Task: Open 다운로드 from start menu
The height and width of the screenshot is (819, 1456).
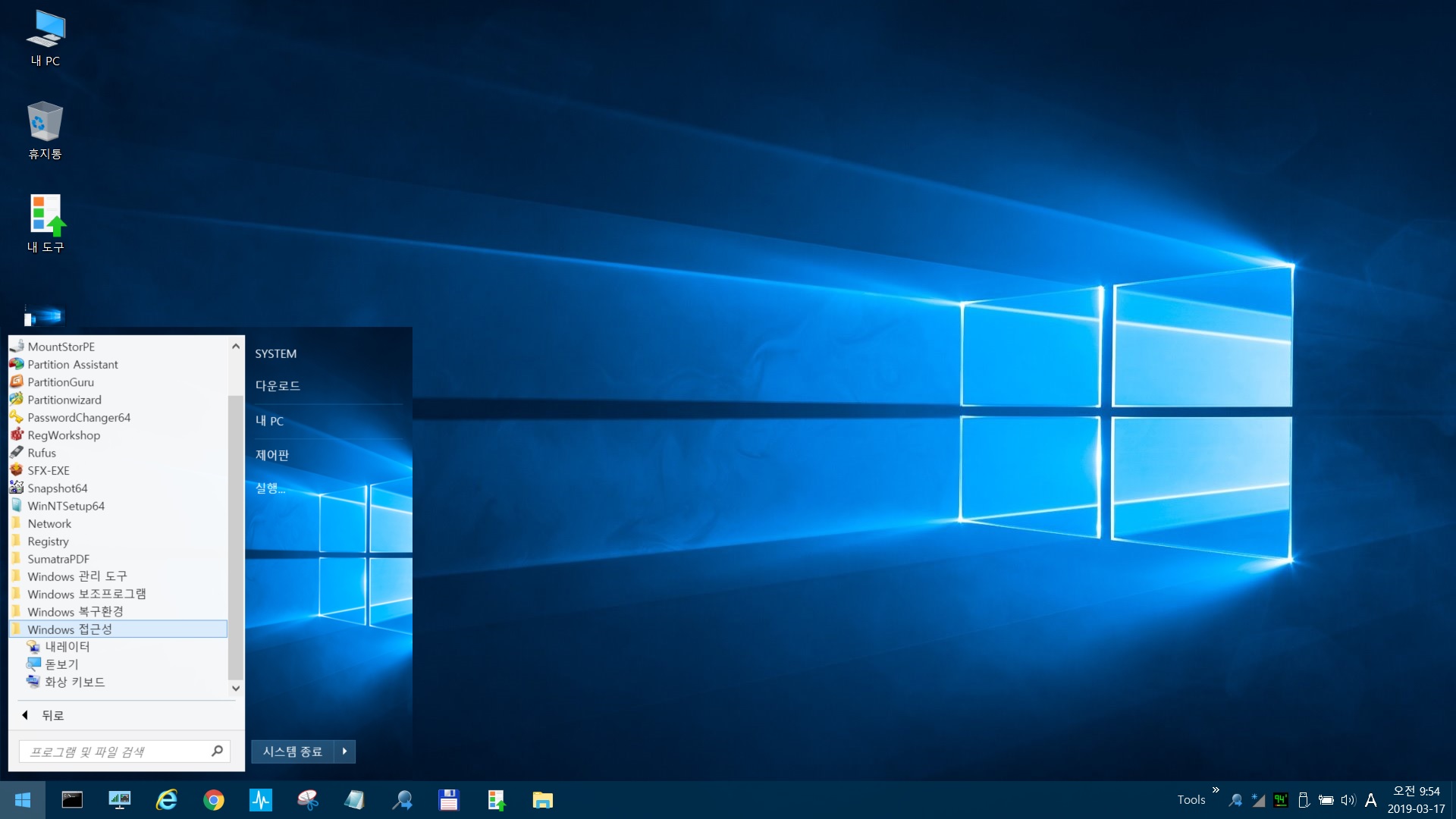Action: coord(278,386)
